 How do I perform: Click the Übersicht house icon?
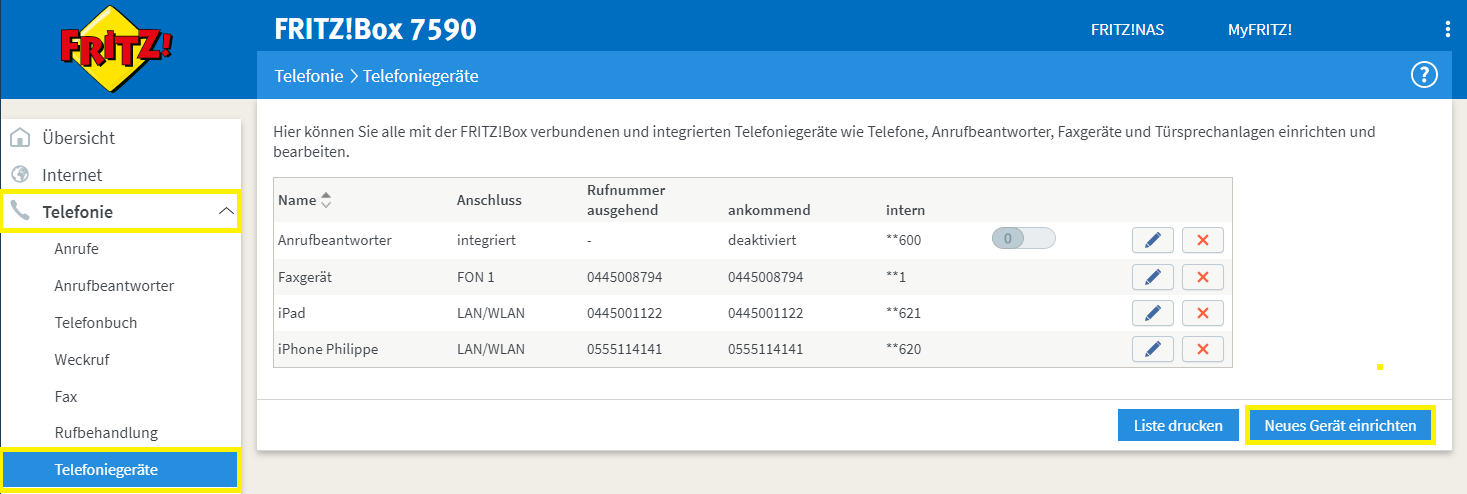(20, 138)
